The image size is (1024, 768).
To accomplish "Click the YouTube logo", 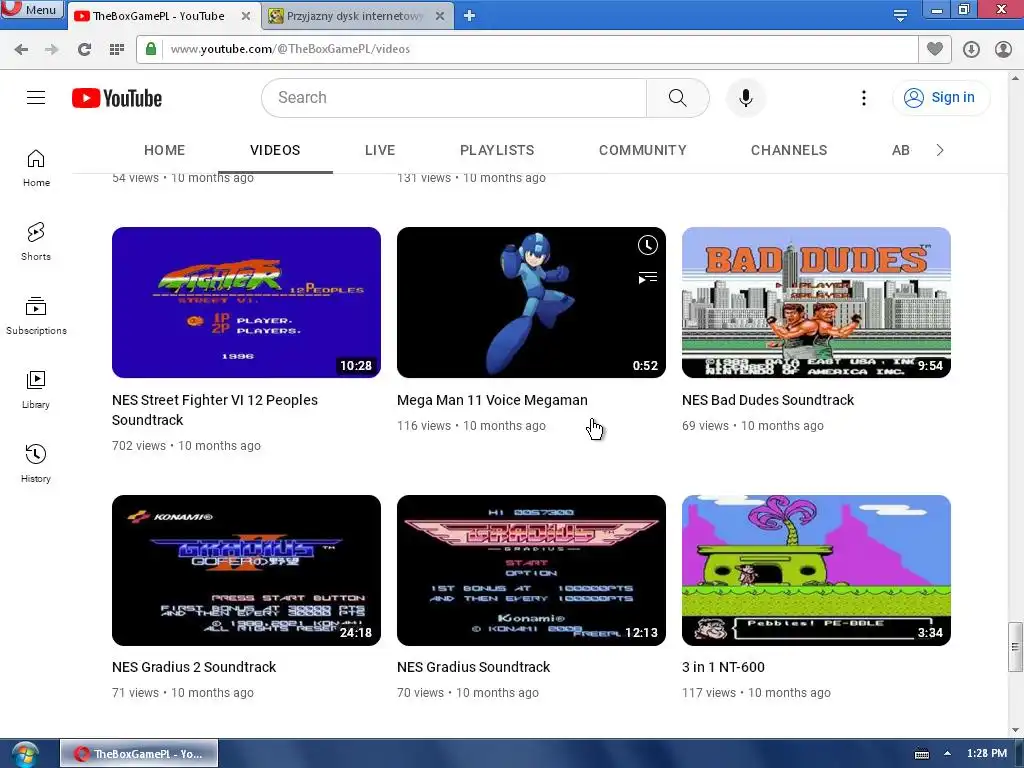I will (117, 98).
